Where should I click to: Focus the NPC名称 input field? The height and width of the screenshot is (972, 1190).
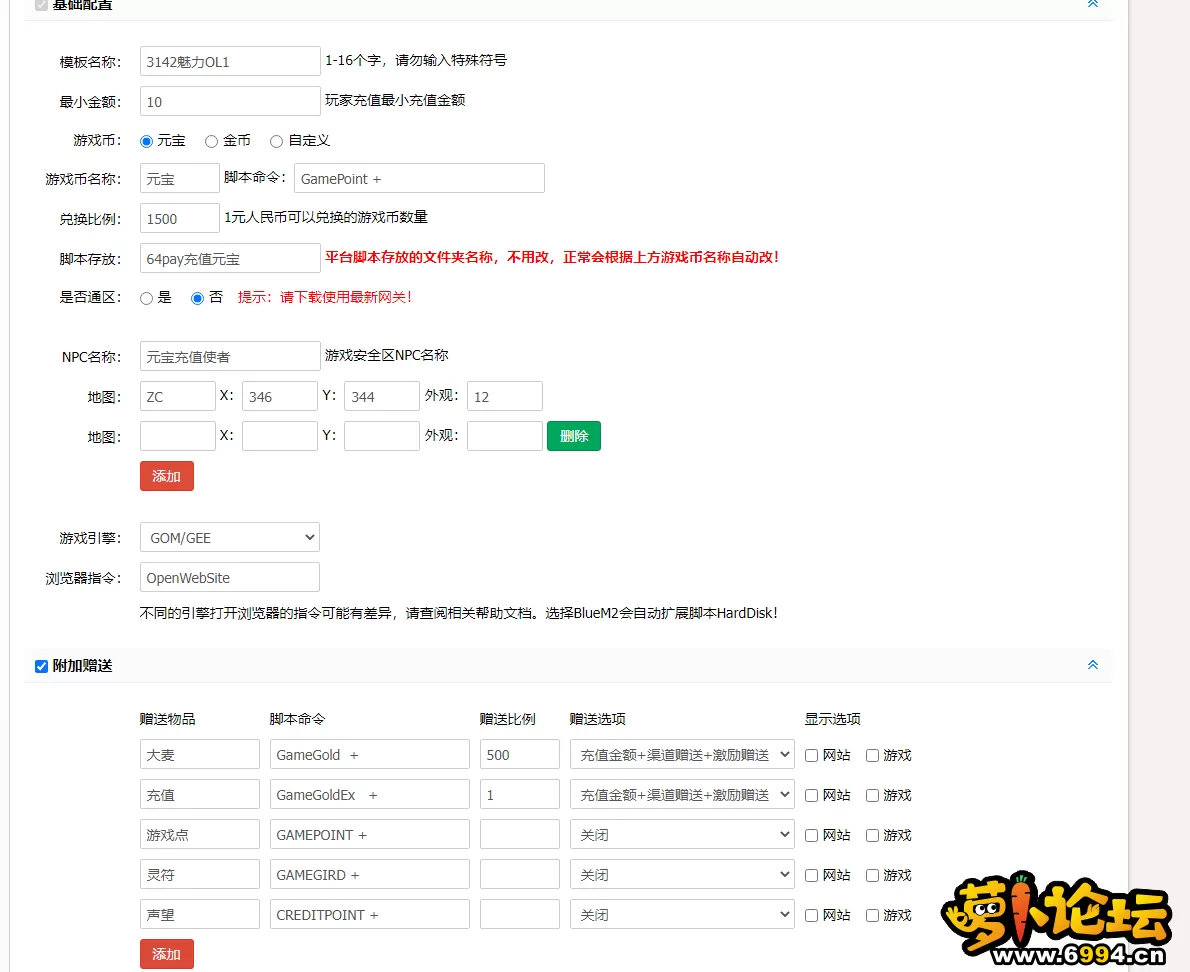click(x=230, y=357)
